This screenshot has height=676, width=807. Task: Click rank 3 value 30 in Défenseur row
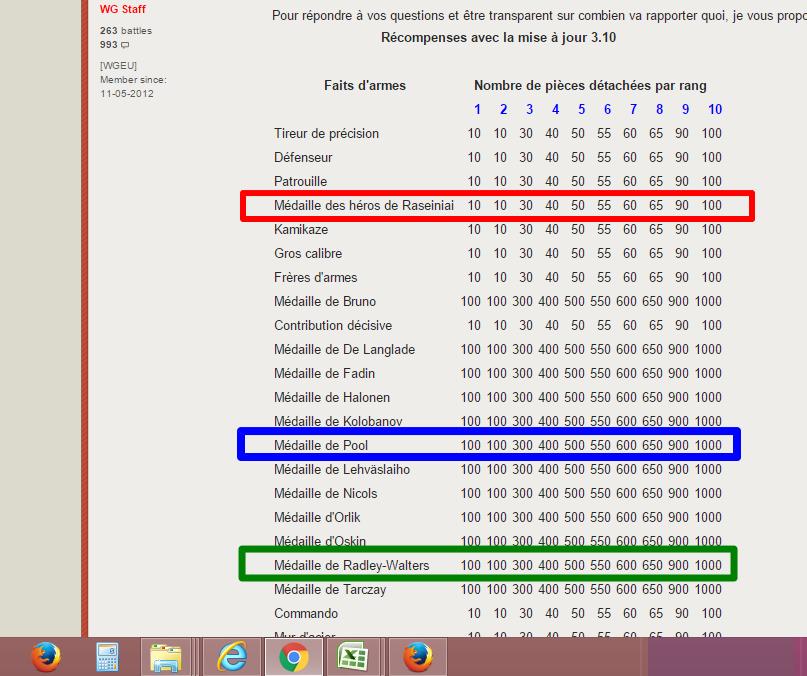tap(525, 158)
